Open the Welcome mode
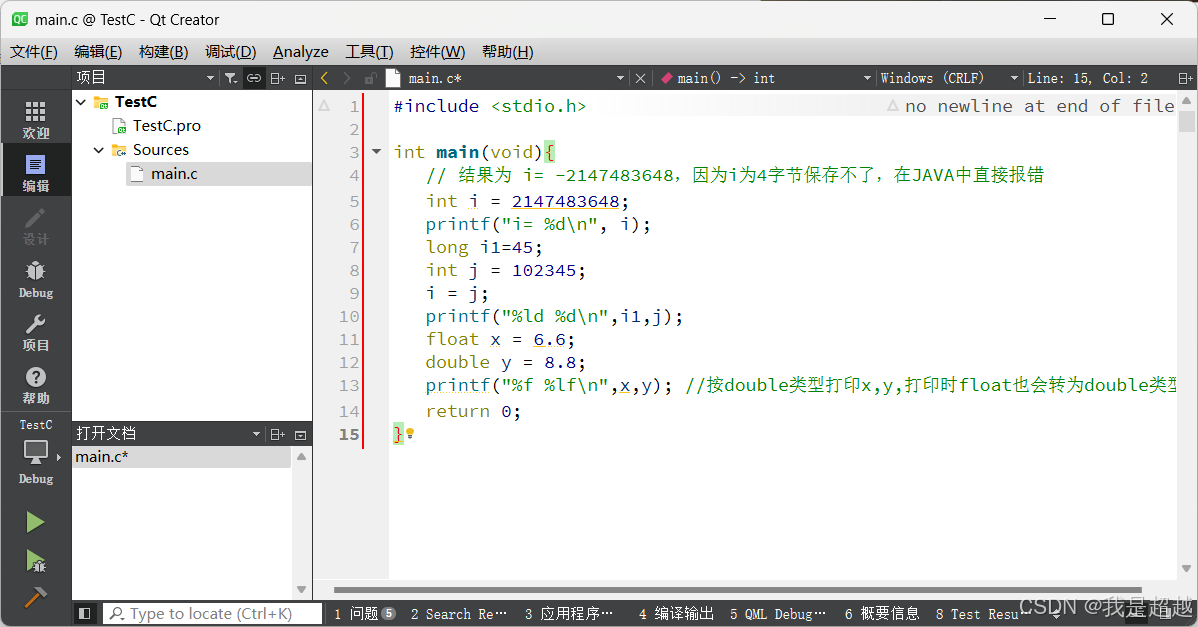 [x=35, y=120]
